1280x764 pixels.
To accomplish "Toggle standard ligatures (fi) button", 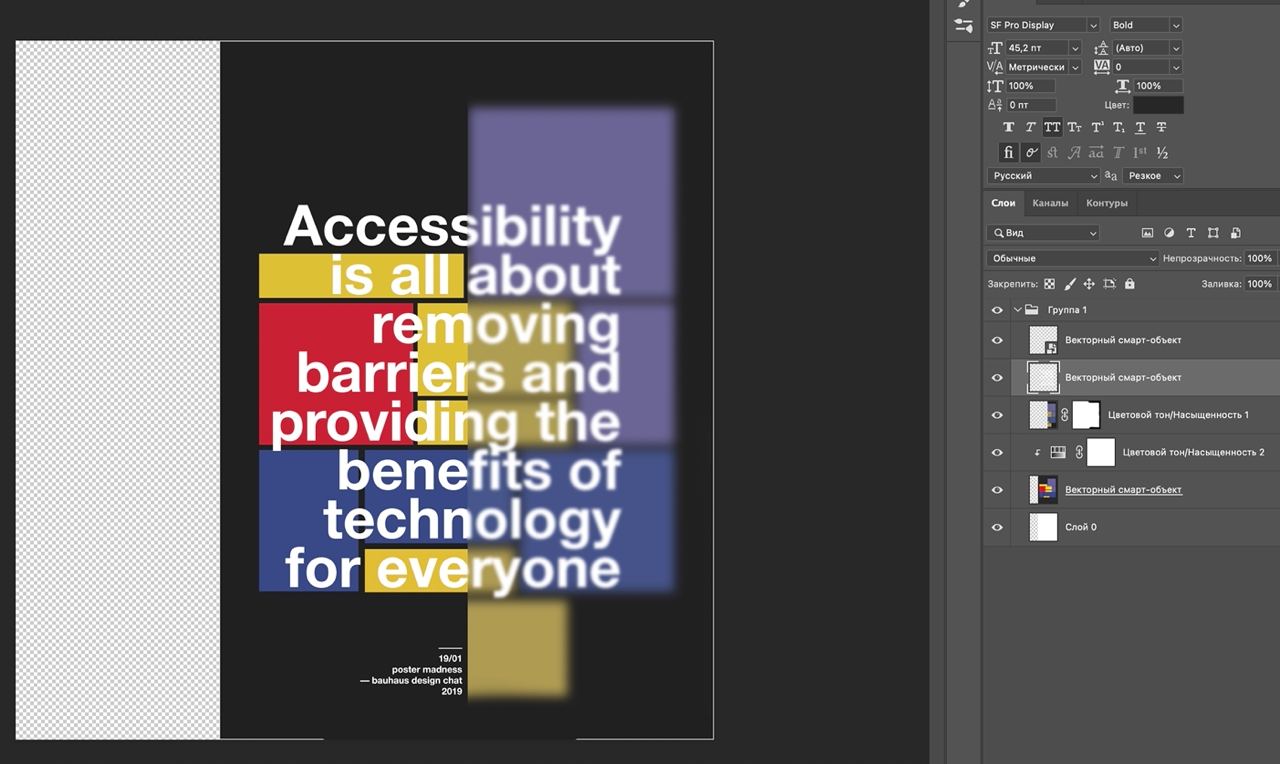I will coord(1008,153).
